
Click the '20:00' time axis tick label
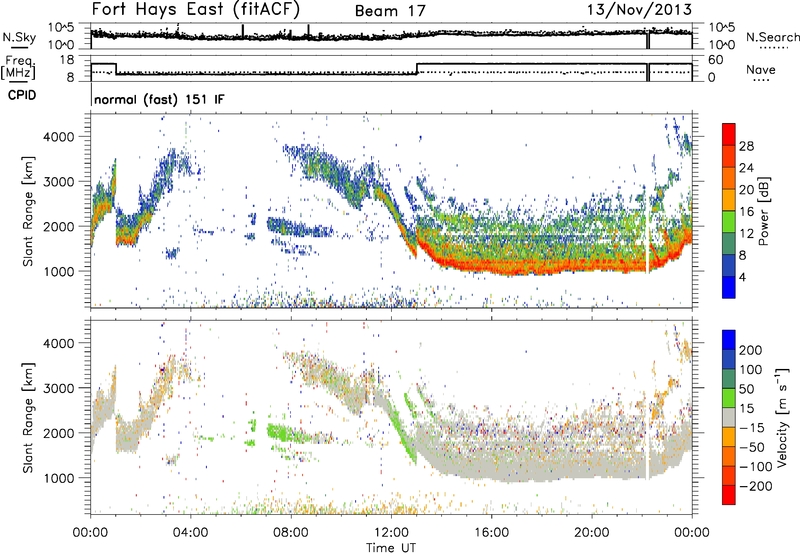(592, 533)
